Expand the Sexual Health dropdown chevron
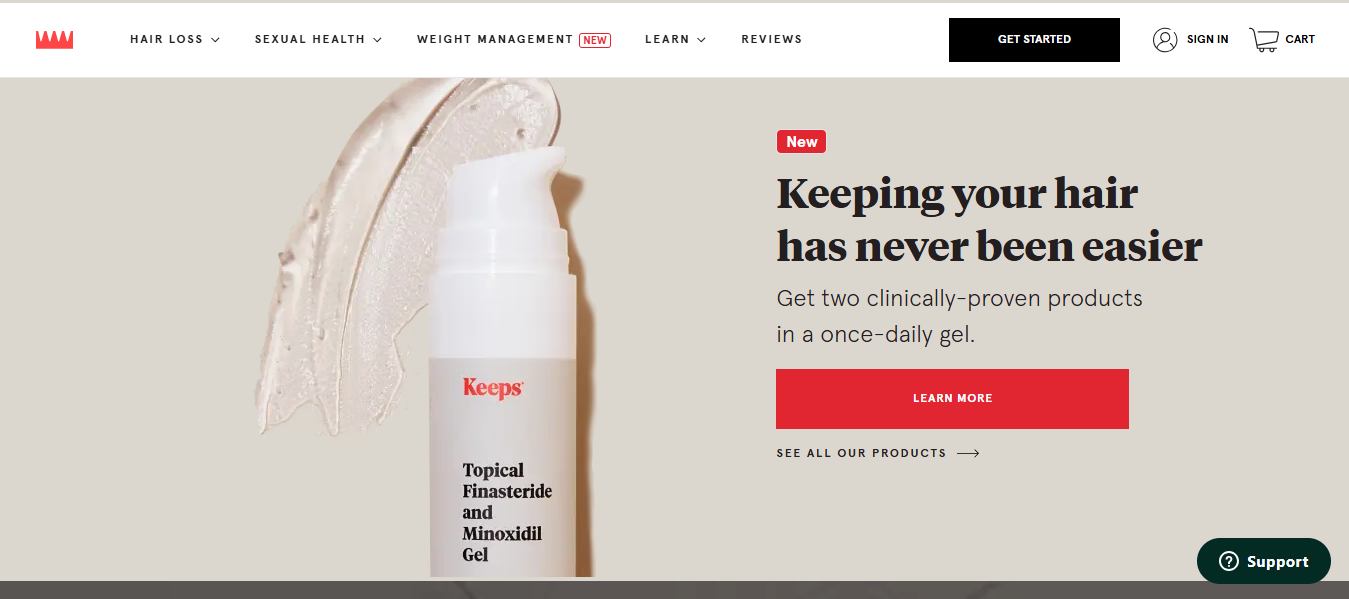 tap(378, 40)
